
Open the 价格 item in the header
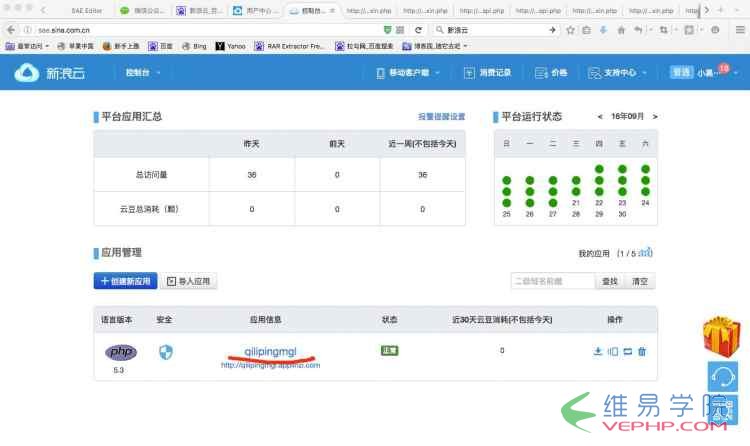[x=551, y=73]
